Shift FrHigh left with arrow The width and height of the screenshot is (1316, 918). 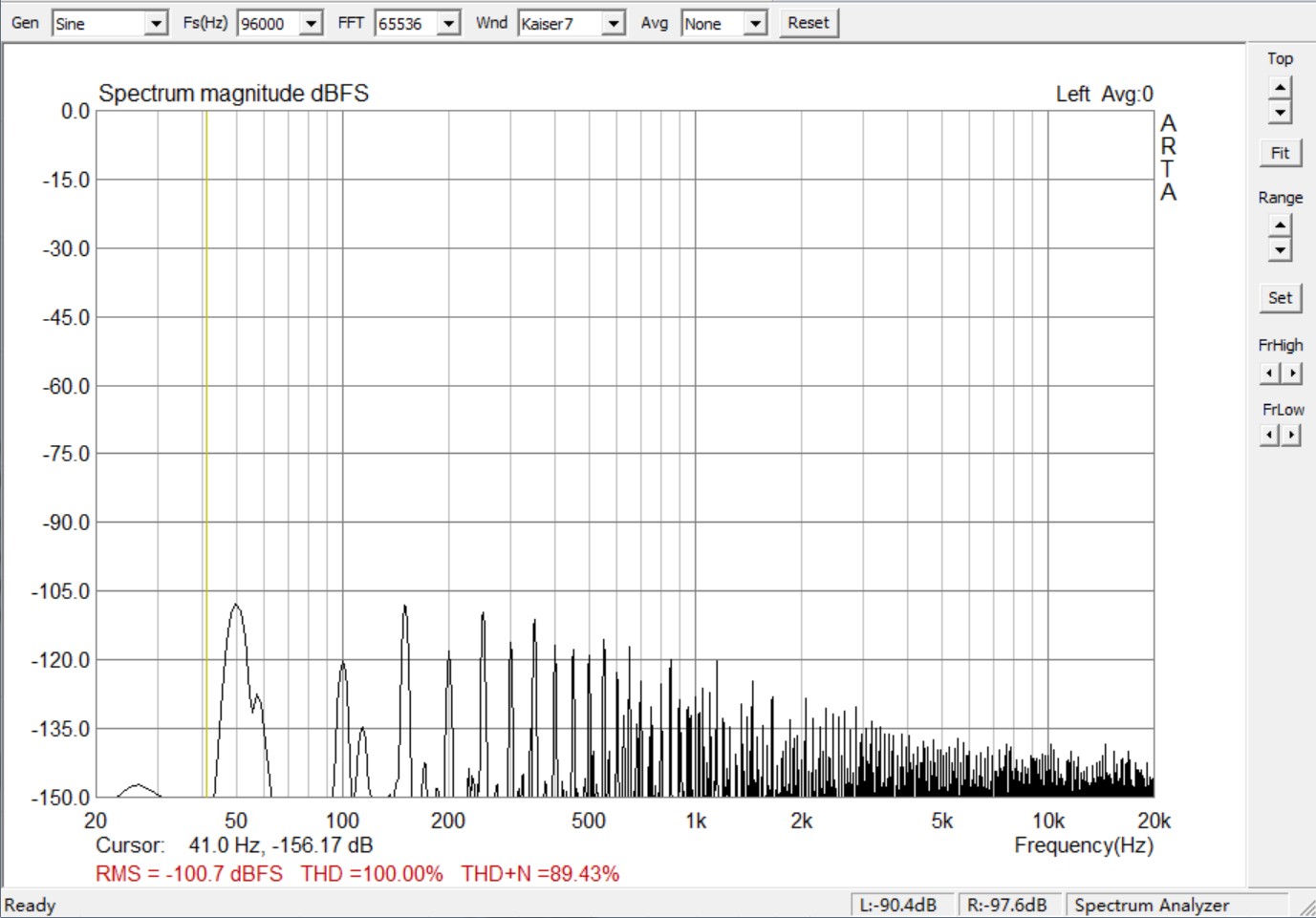1269,374
